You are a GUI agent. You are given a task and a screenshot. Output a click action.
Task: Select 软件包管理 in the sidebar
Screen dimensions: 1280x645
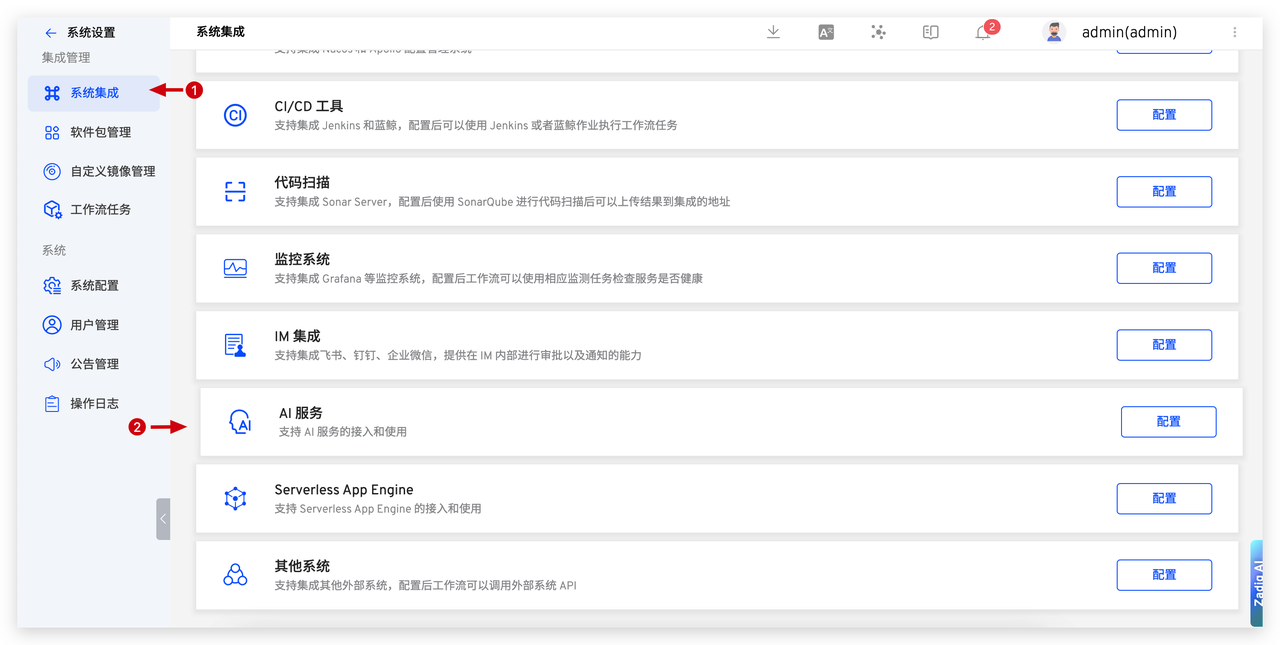(x=100, y=132)
